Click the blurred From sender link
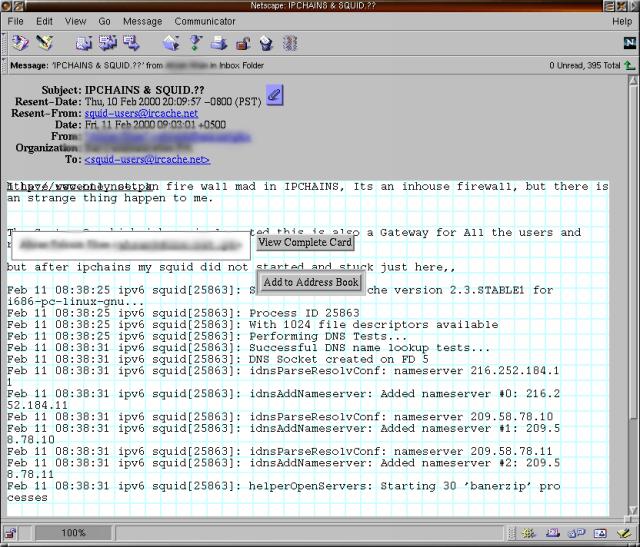The image size is (640, 547). [168, 136]
